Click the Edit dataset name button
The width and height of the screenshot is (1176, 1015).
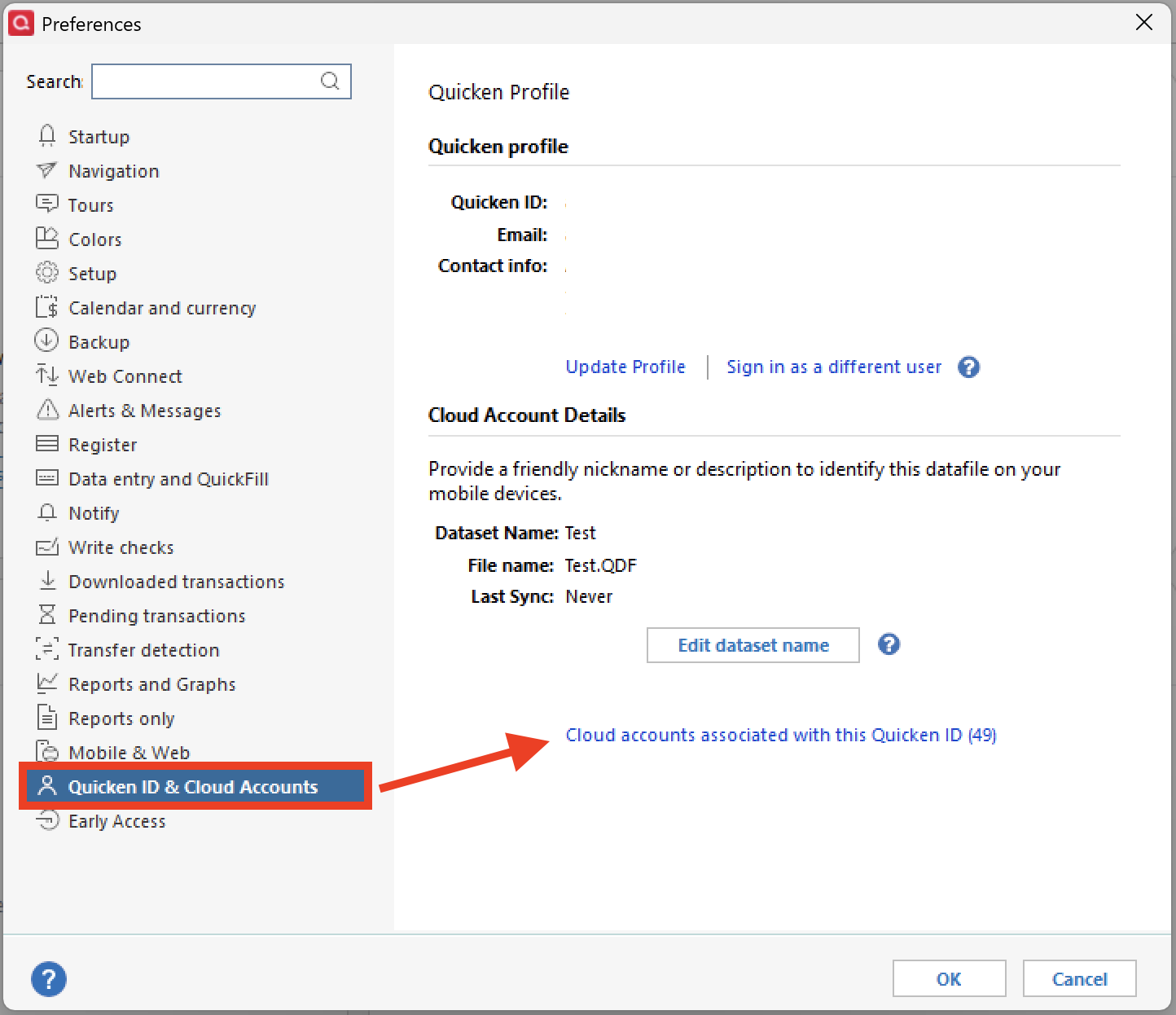(753, 645)
